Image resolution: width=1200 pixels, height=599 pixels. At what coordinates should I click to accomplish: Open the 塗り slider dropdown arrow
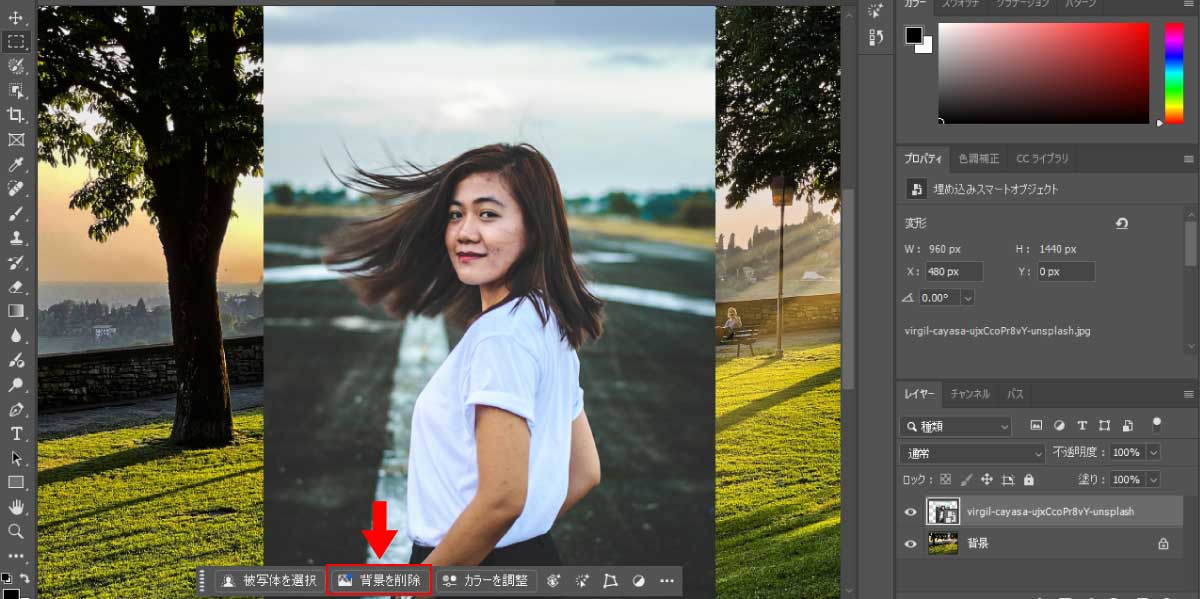tap(1154, 480)
